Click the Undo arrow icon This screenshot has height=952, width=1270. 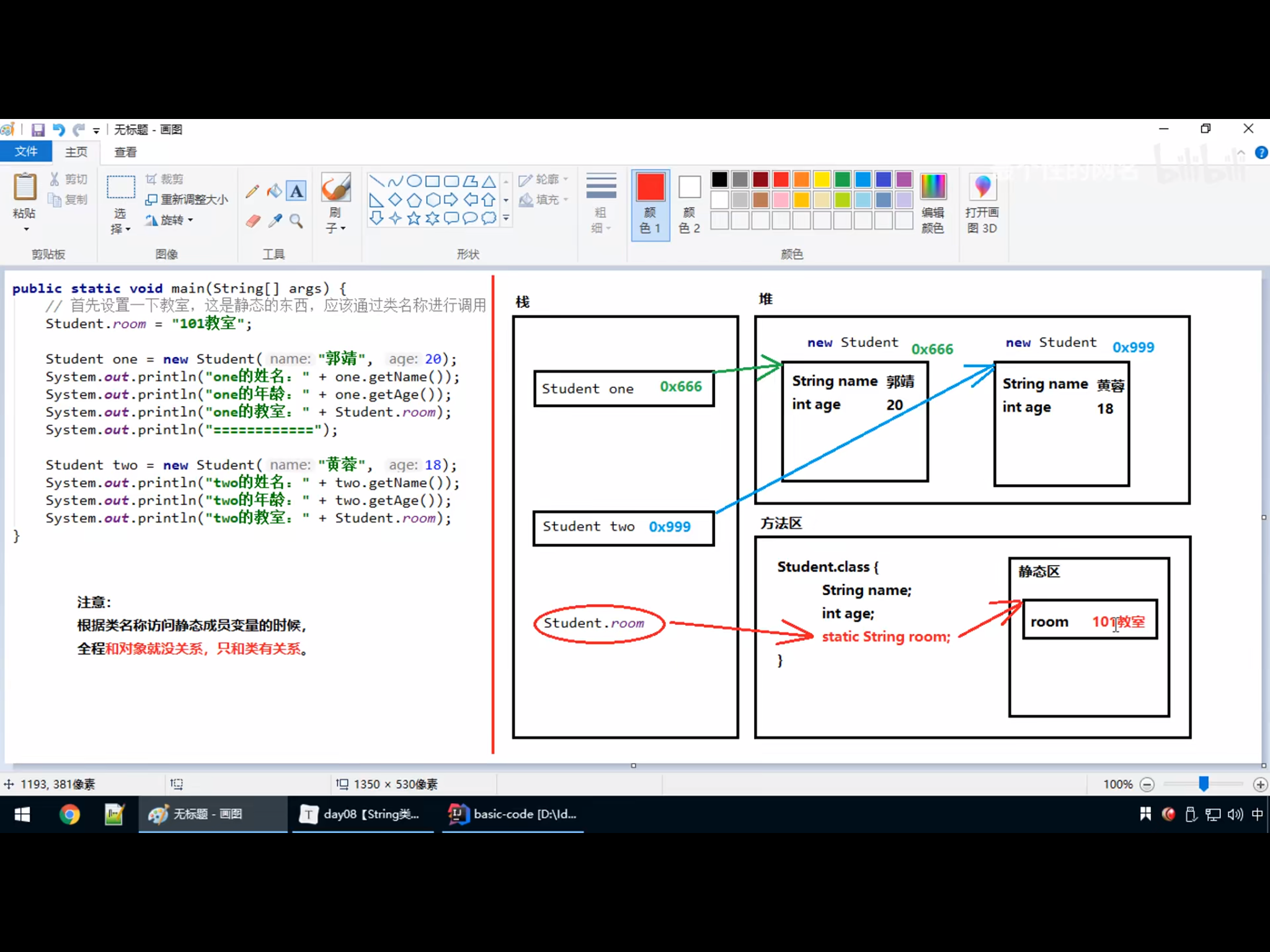(x=58, y=130)
